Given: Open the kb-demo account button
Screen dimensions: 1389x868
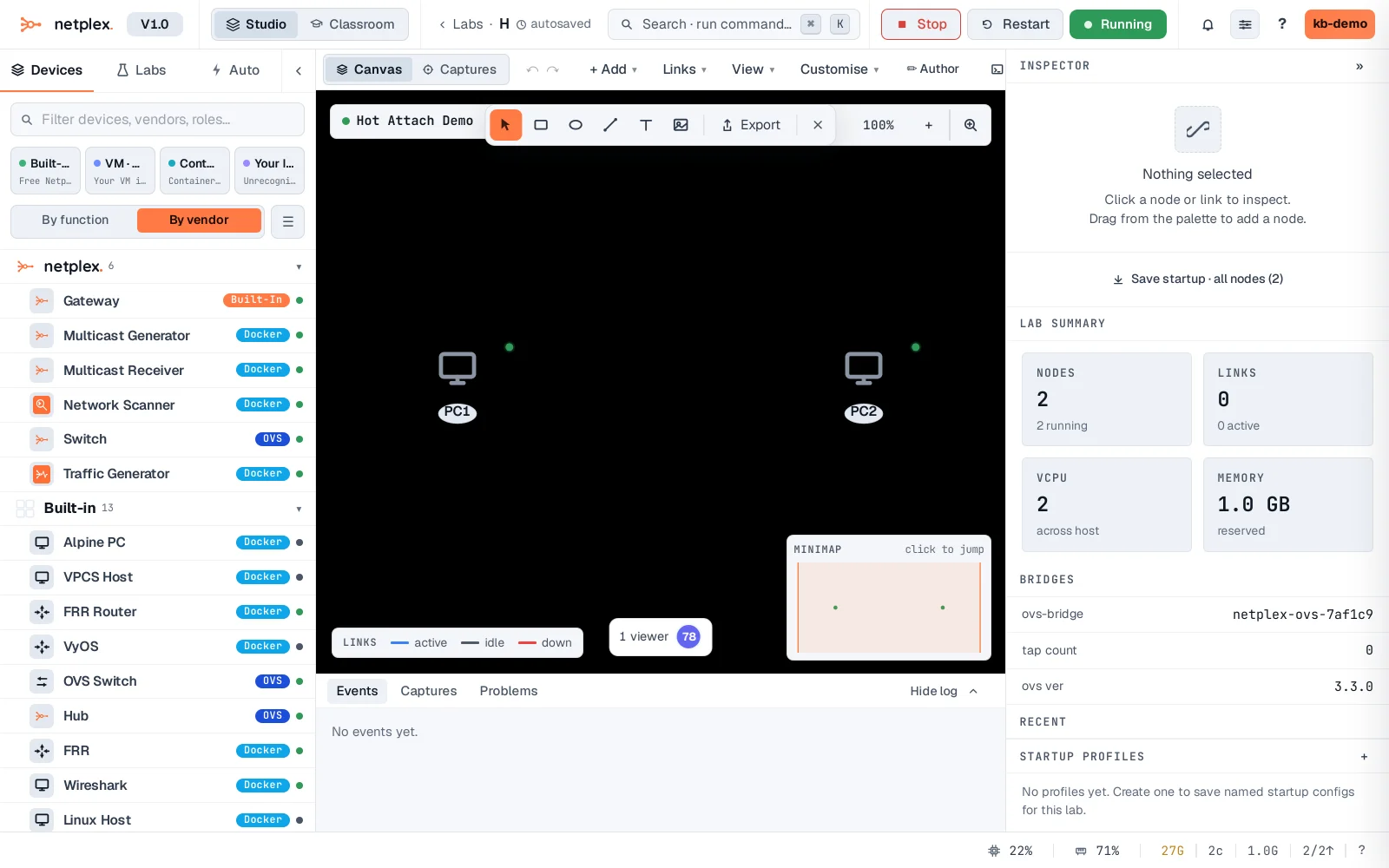Looking at the screenshot, I should [x=1340, y=24].
